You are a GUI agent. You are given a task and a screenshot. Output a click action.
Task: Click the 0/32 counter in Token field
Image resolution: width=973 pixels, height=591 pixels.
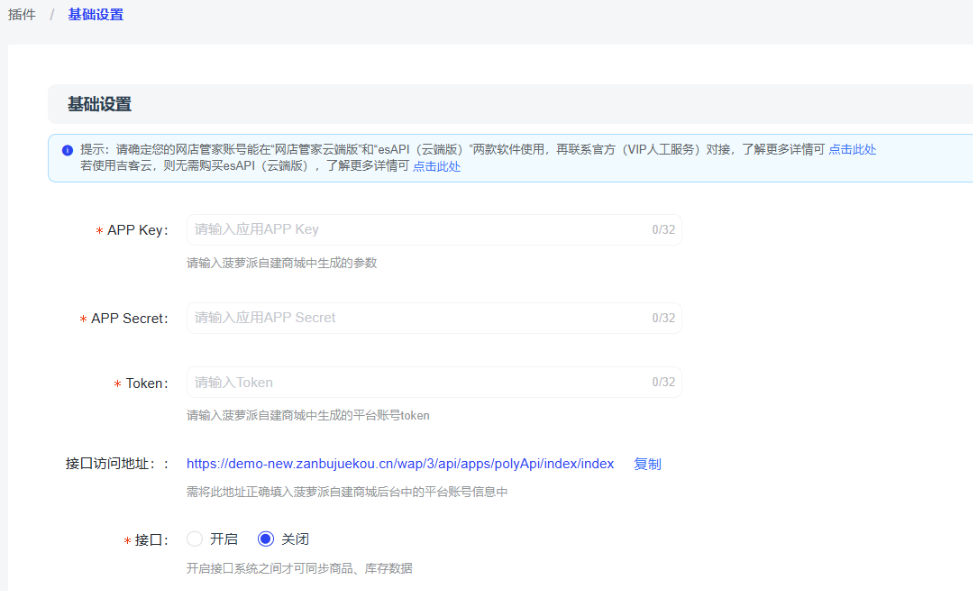tap(663, 382)
